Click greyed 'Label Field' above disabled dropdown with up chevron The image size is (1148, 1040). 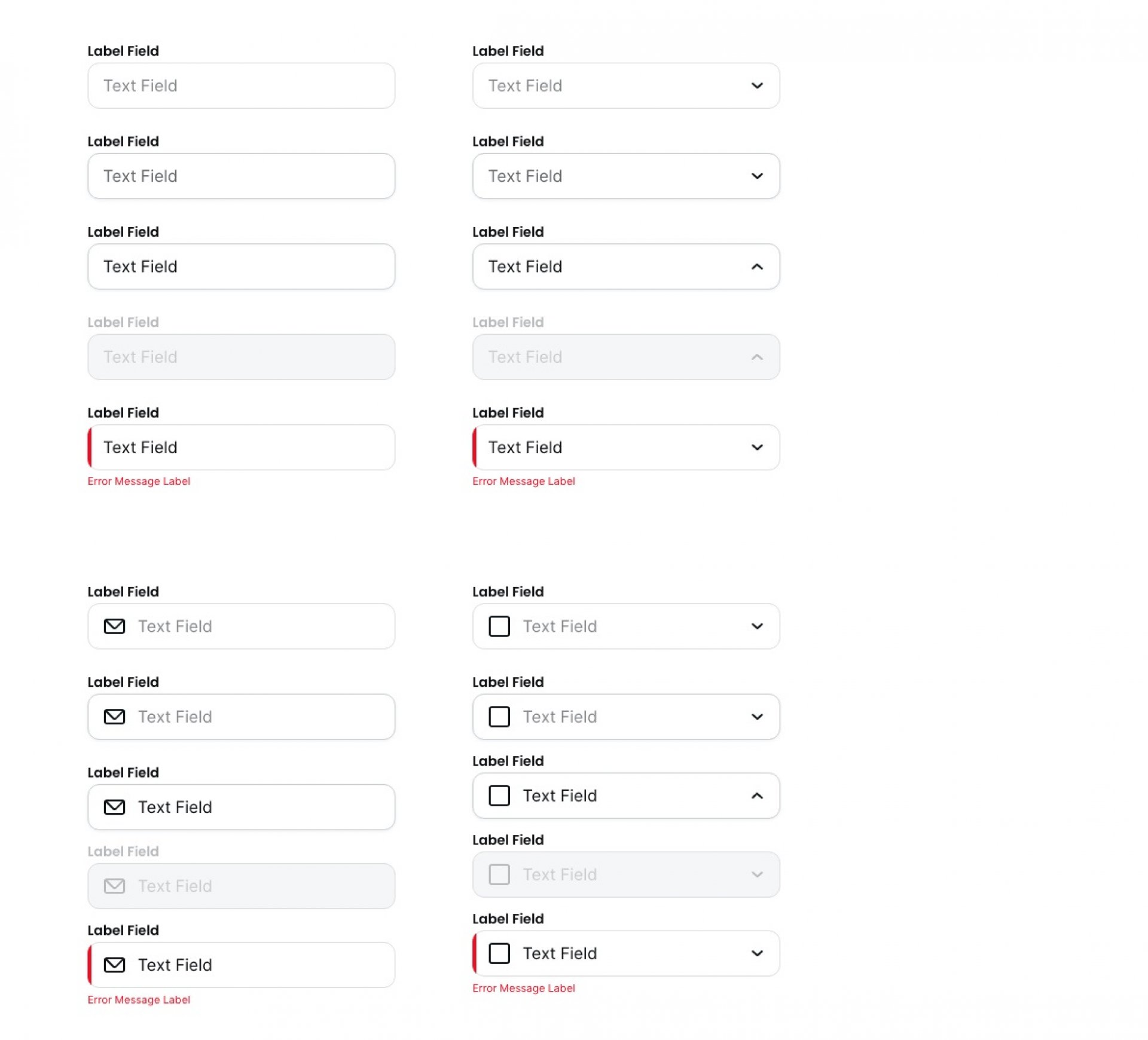[508, 322]
